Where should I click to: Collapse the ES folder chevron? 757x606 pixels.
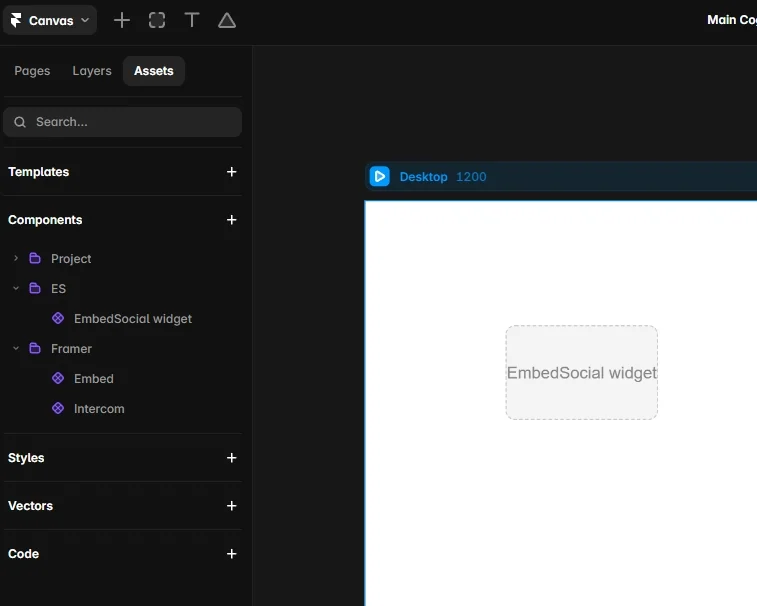[x=16, y=288]
